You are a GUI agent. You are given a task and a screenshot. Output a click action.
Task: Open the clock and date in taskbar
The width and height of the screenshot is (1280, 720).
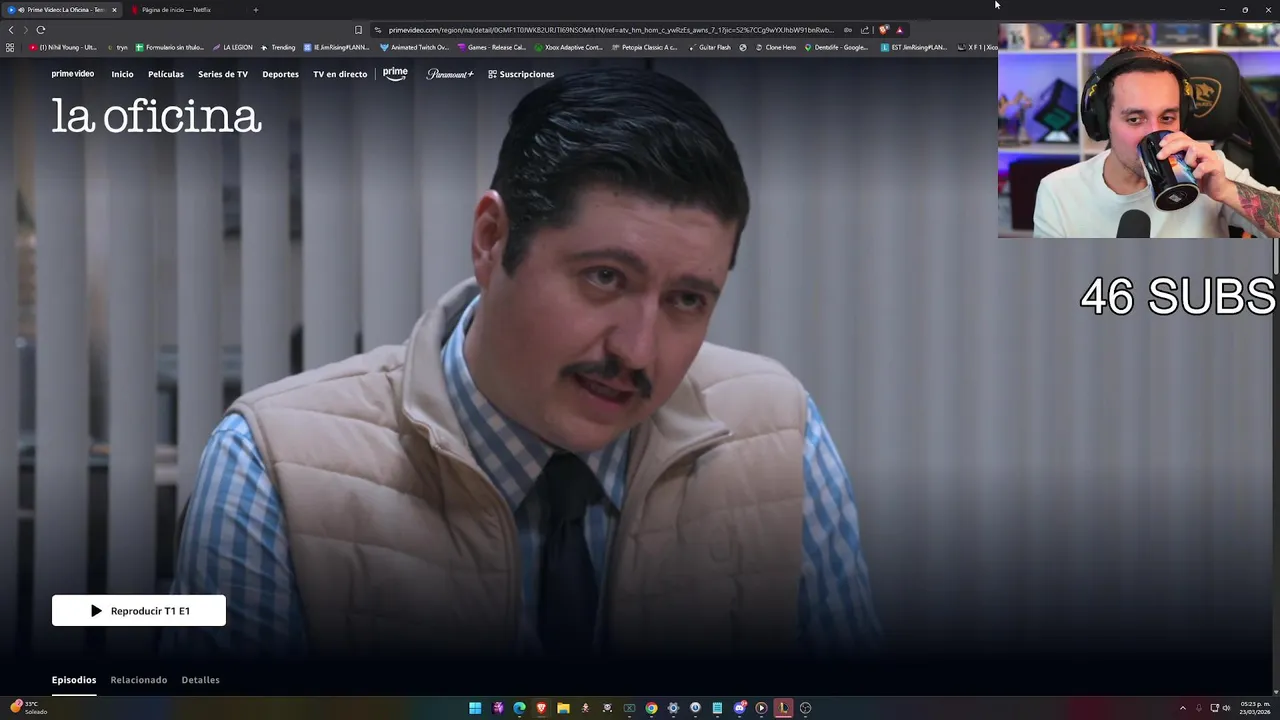(x=1255, y=708)
